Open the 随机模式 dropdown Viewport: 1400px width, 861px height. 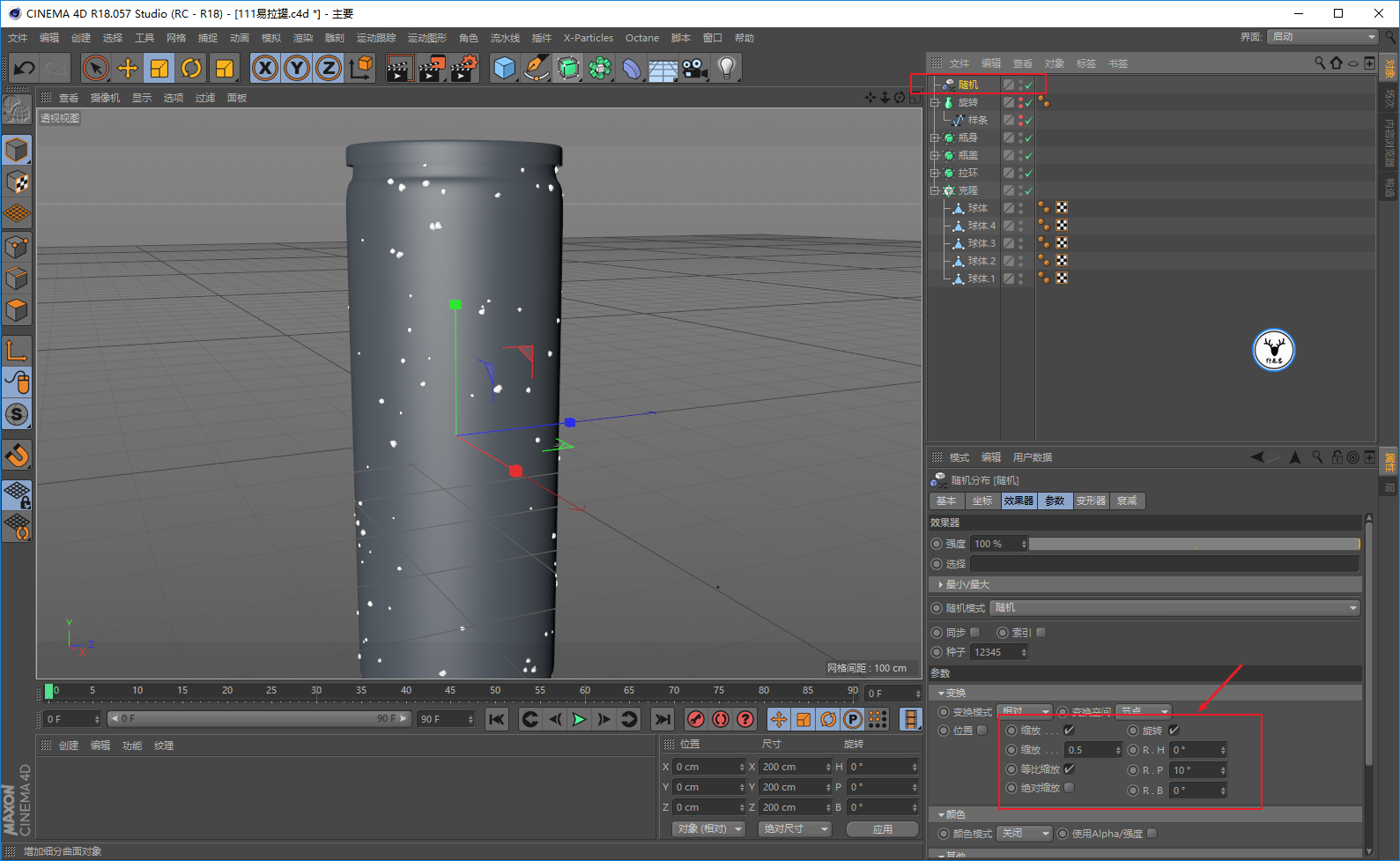pyautogui.click(x=1174, y=608)
